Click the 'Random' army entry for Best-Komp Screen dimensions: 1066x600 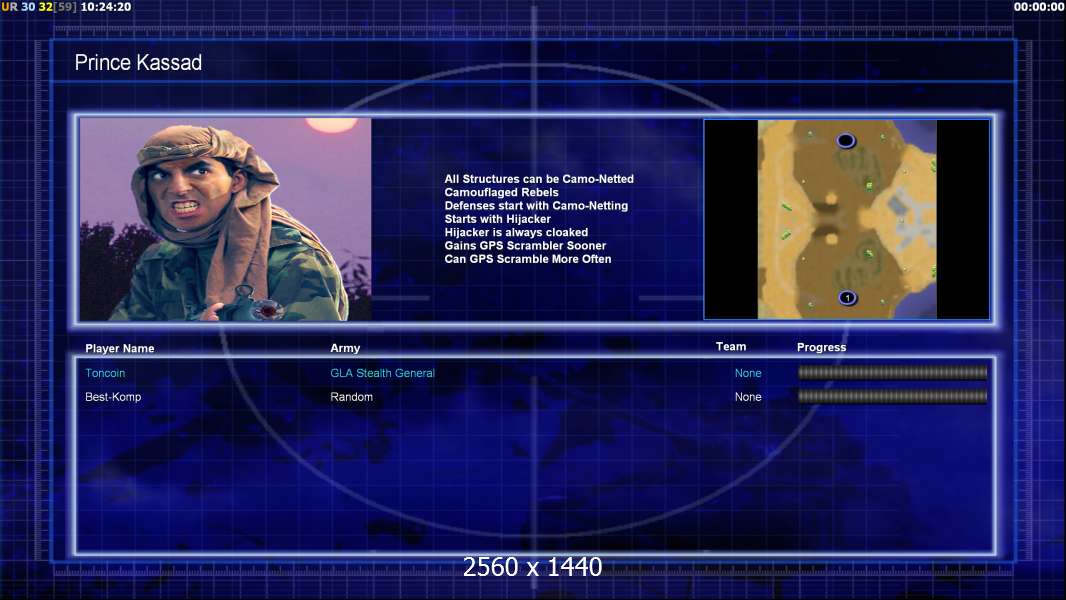coord(351,397)
